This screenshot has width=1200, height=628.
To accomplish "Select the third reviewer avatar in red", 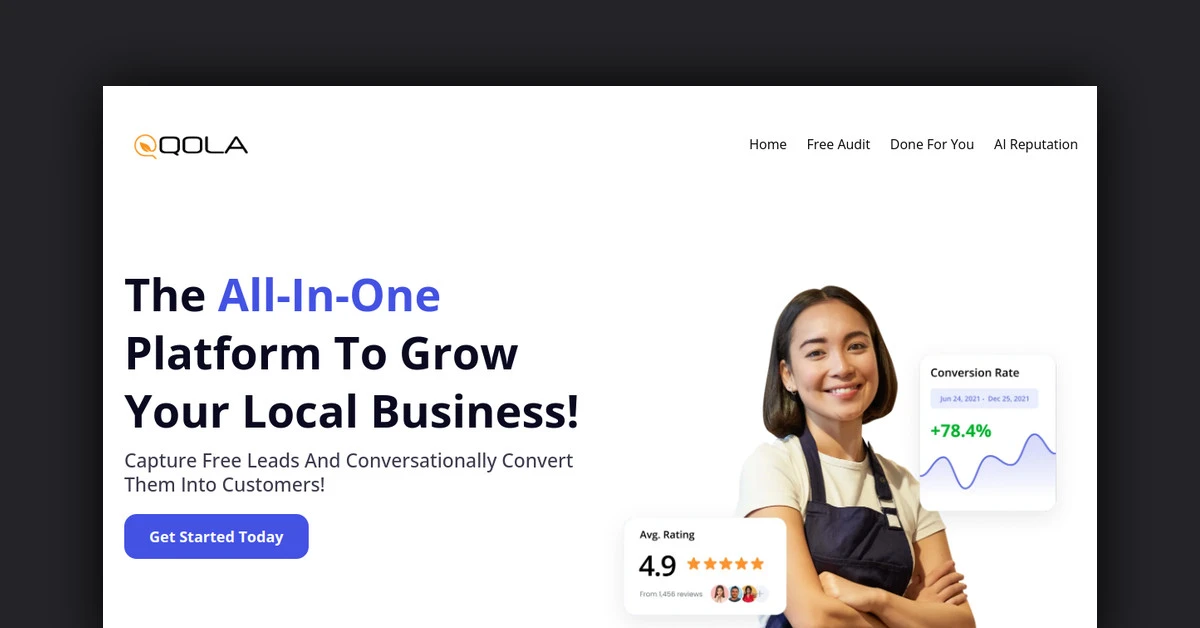I will [x=748, y=594].
